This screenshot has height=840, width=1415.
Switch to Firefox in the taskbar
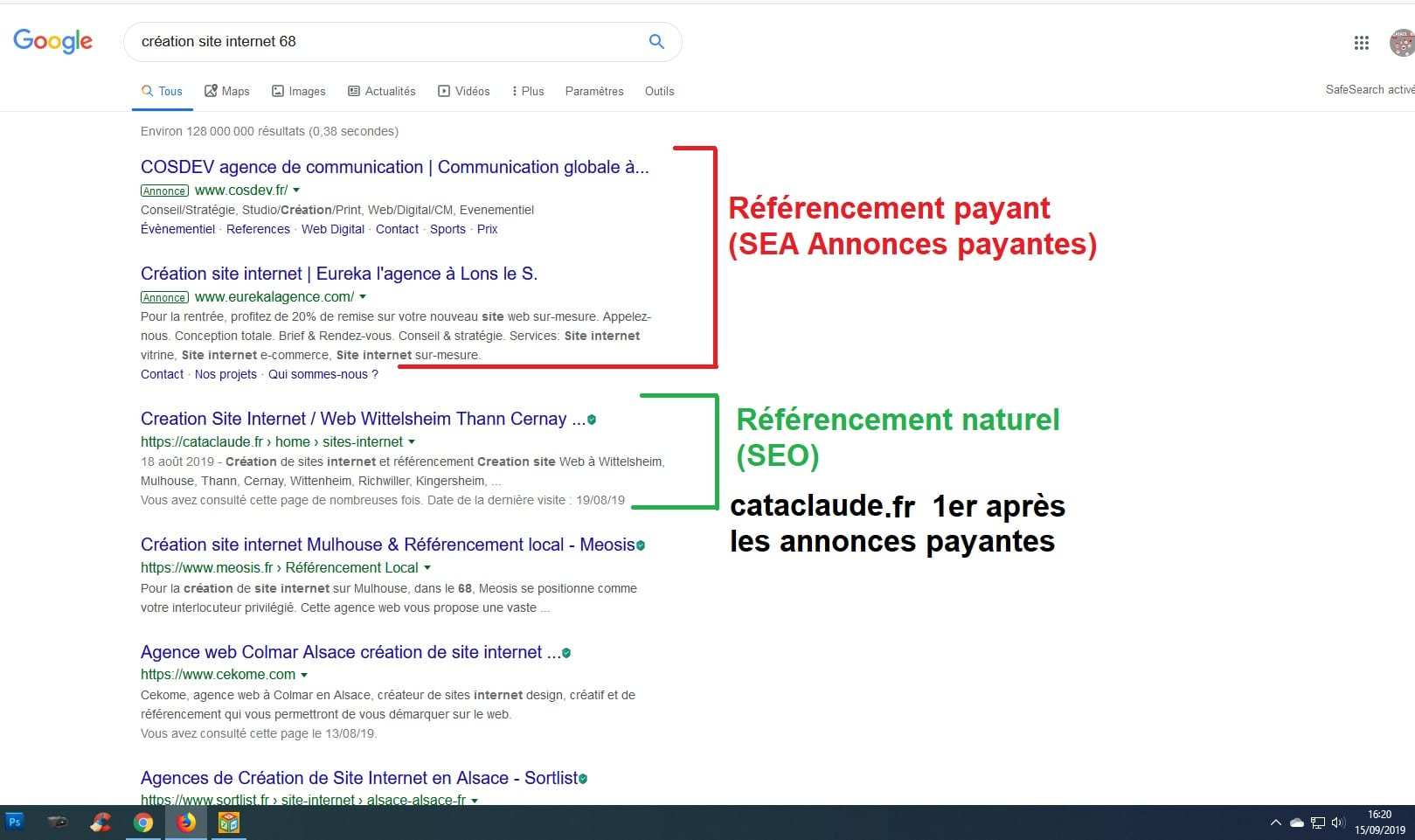pos(186,823)
